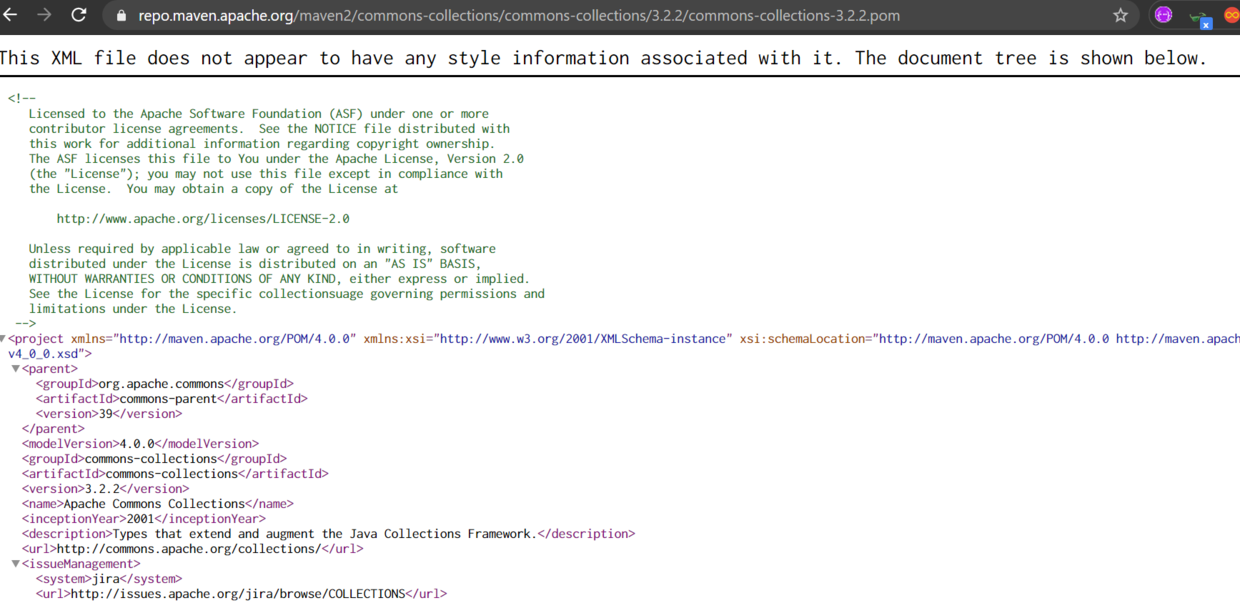Reload the current page
This screenshot has height=603, width=1240.
pyautogui.click(x=79, y=15)
